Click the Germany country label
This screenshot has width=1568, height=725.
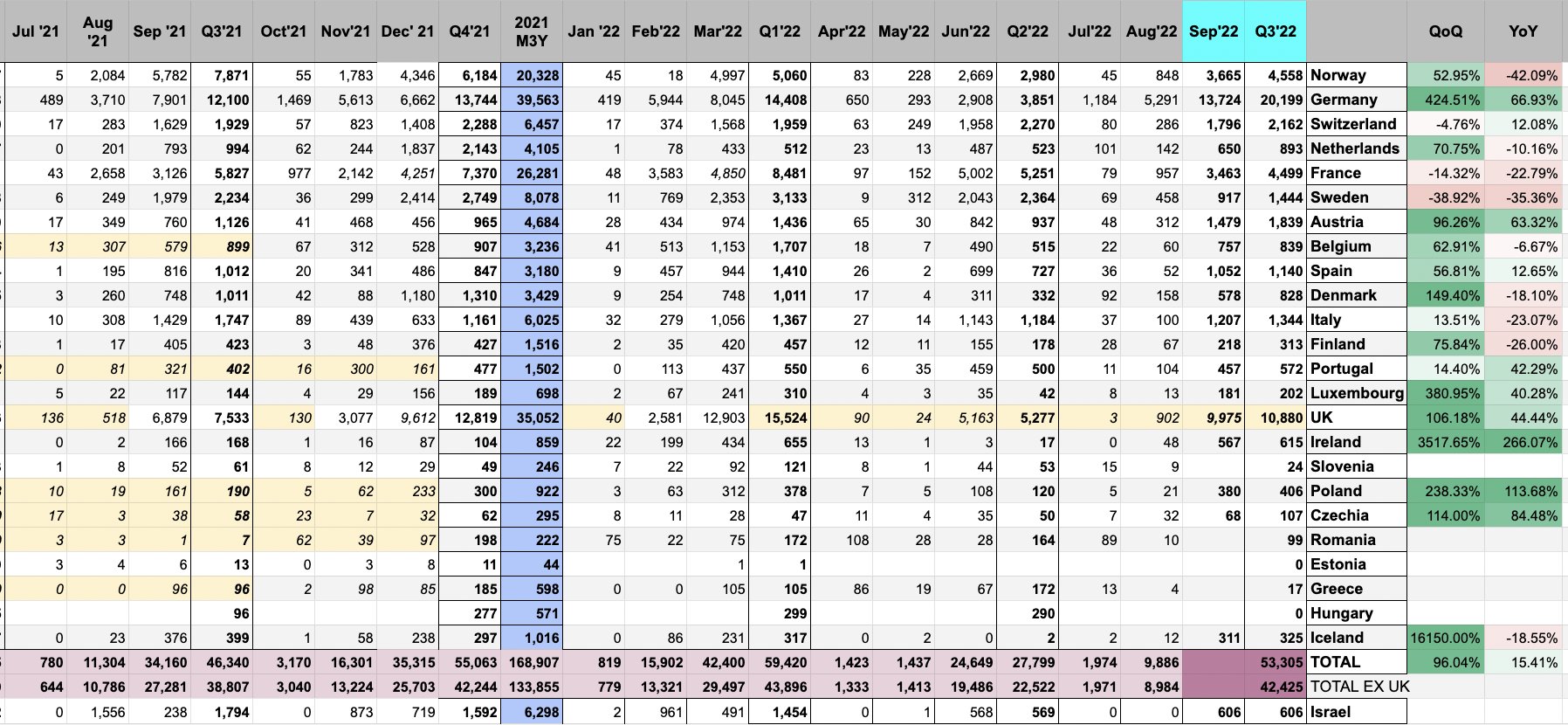(1357, 100)
